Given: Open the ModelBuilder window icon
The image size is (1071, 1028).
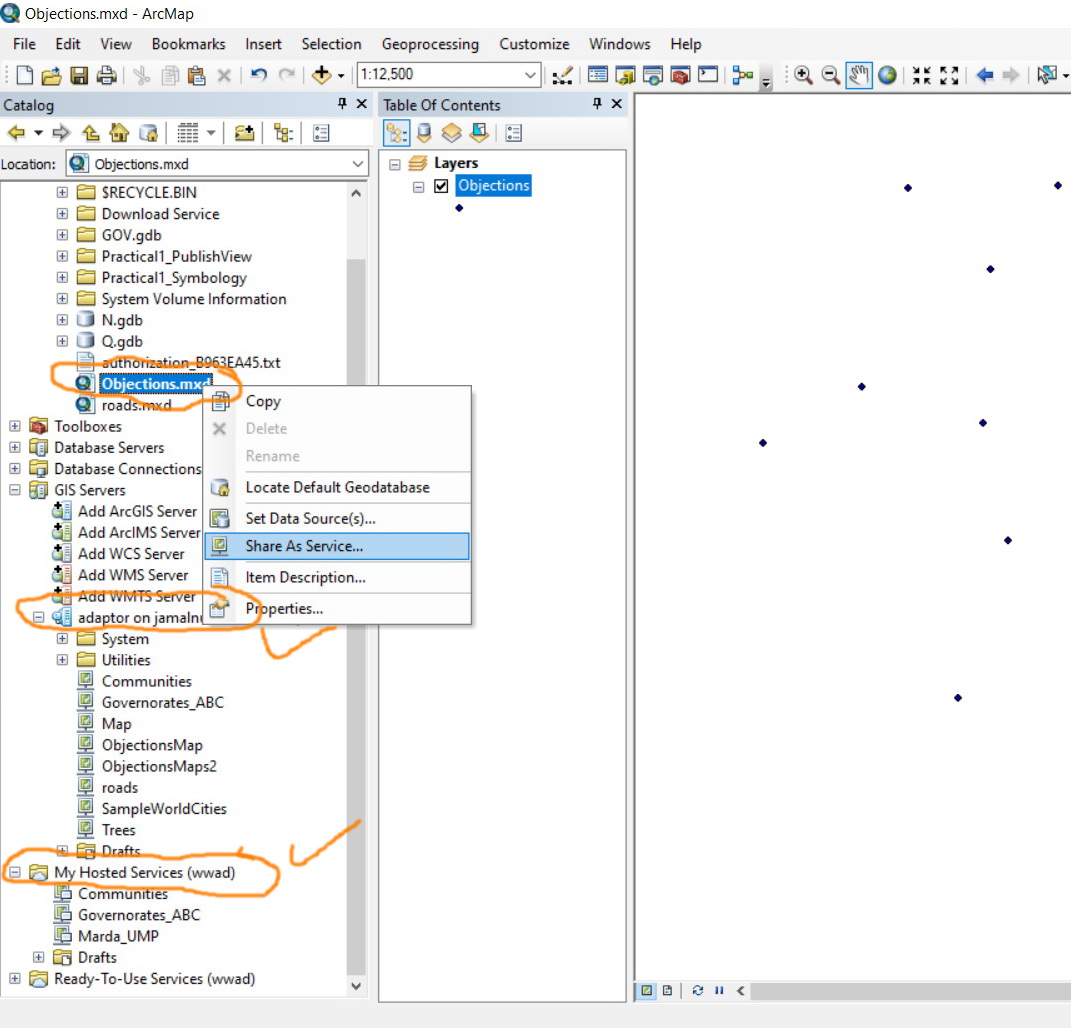Looking at the screenshot, I should click(x=742, y=75).
